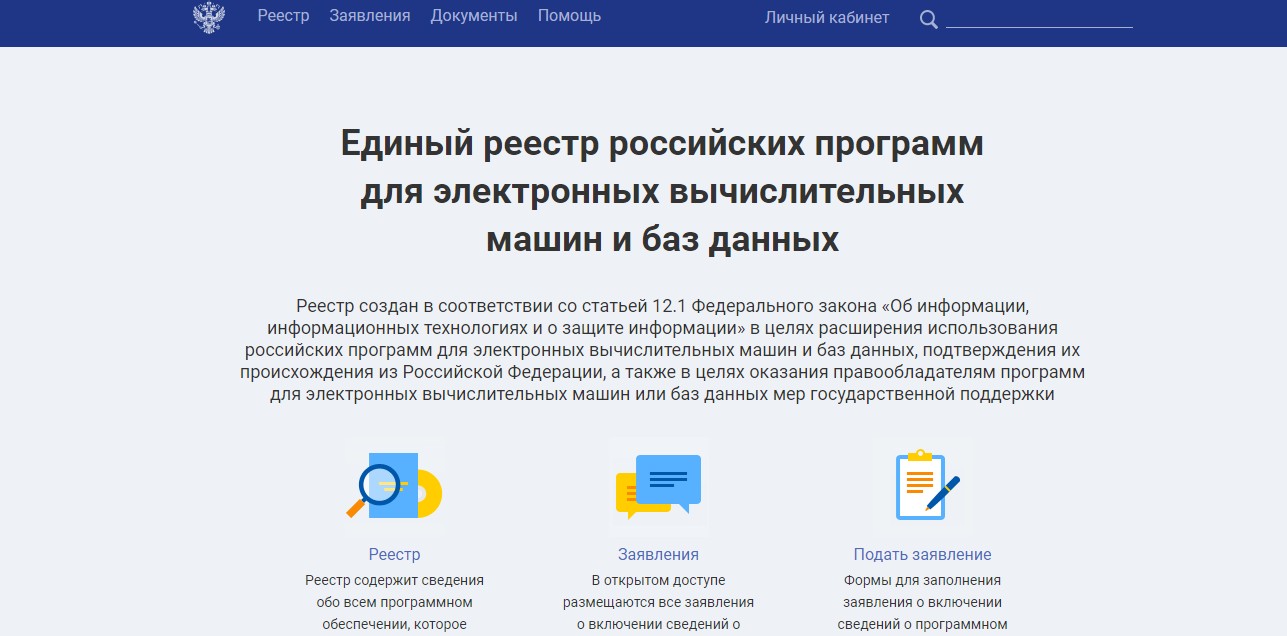This screenshot has width=1287, height=636.
Task: Follow the Заявления link below the chat bubbles
Action: click(x=658, y=554)
